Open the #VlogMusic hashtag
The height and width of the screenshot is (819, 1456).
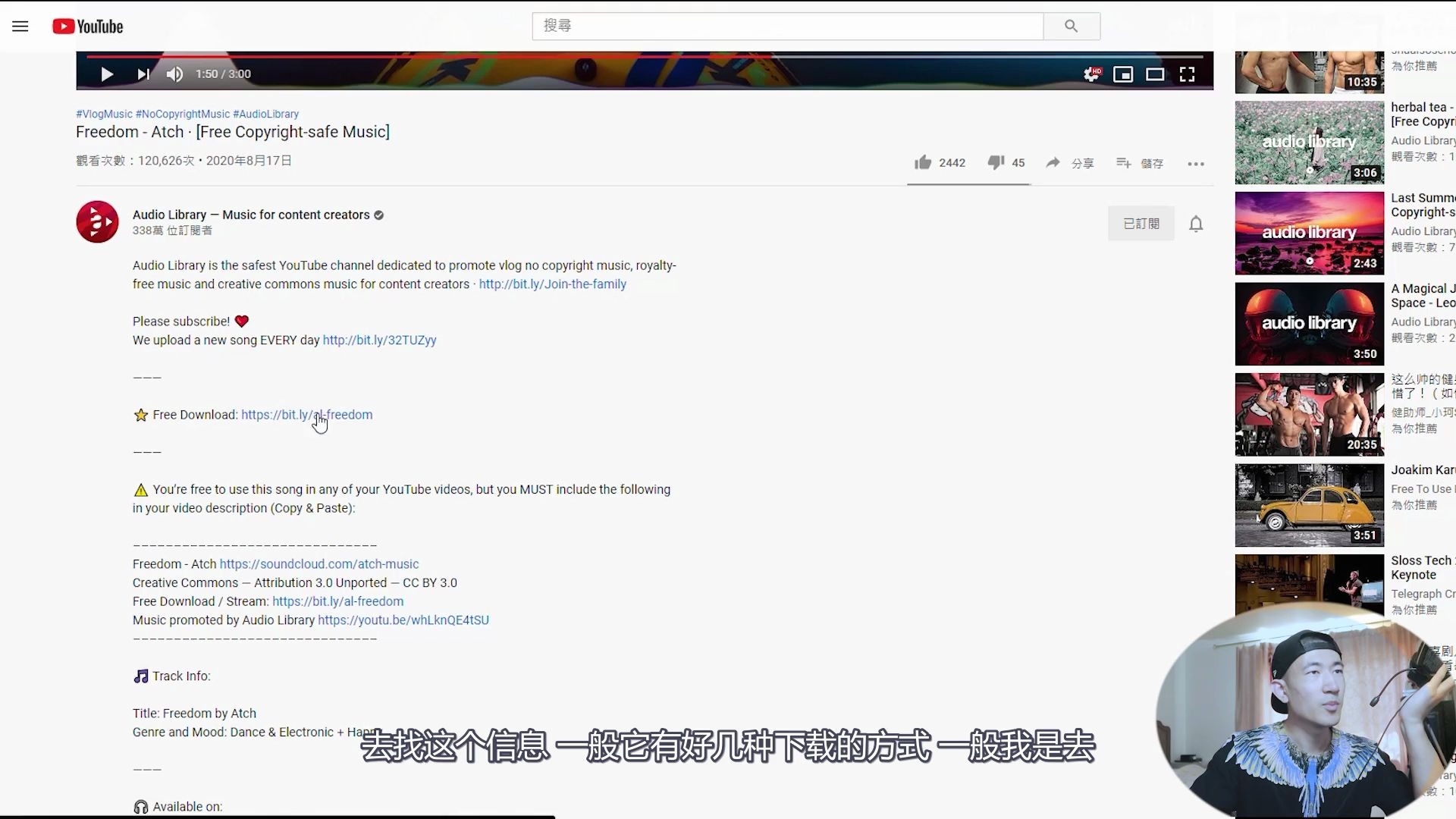(104, 114)
